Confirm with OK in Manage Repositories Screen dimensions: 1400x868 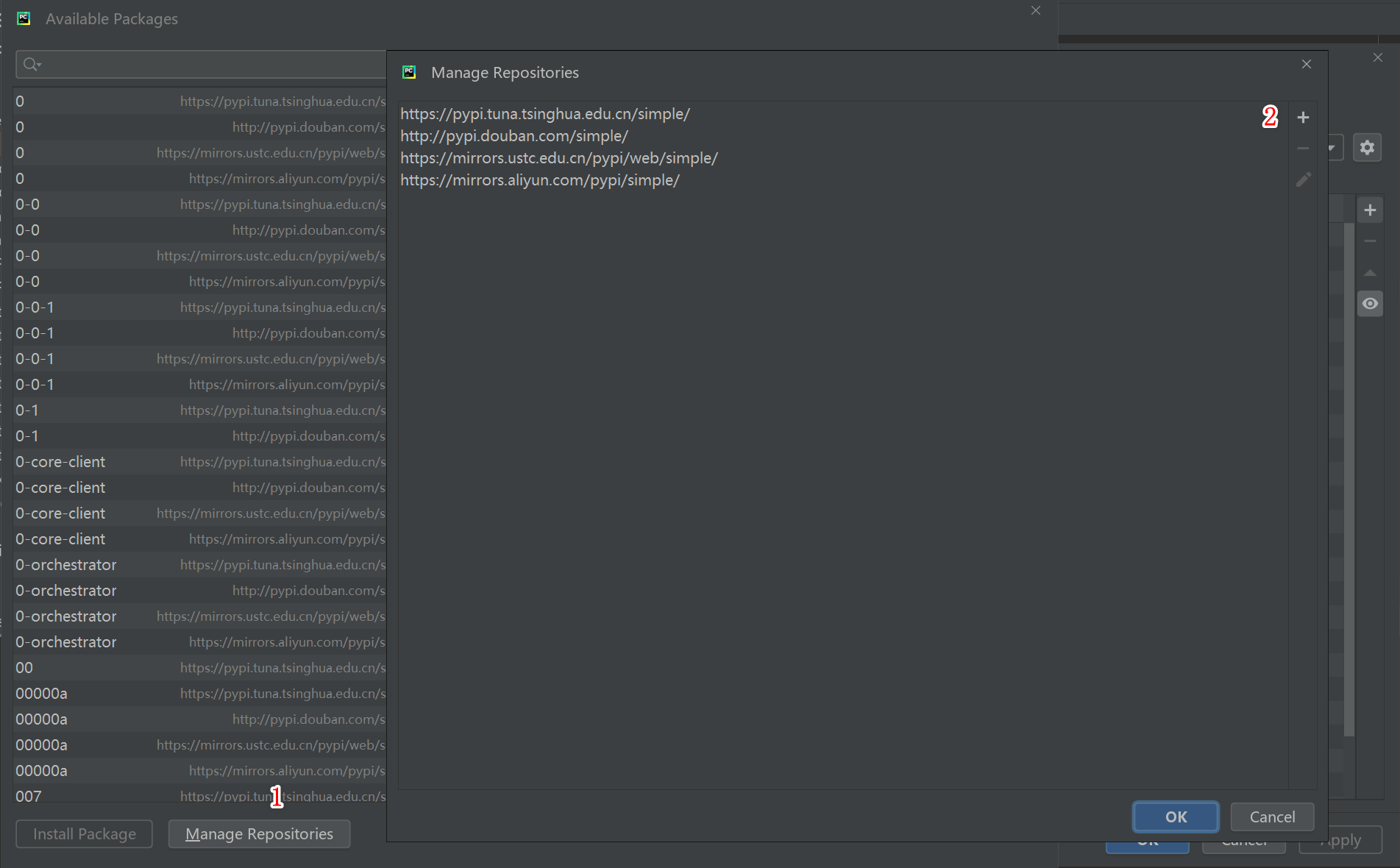click(1176, 817)
